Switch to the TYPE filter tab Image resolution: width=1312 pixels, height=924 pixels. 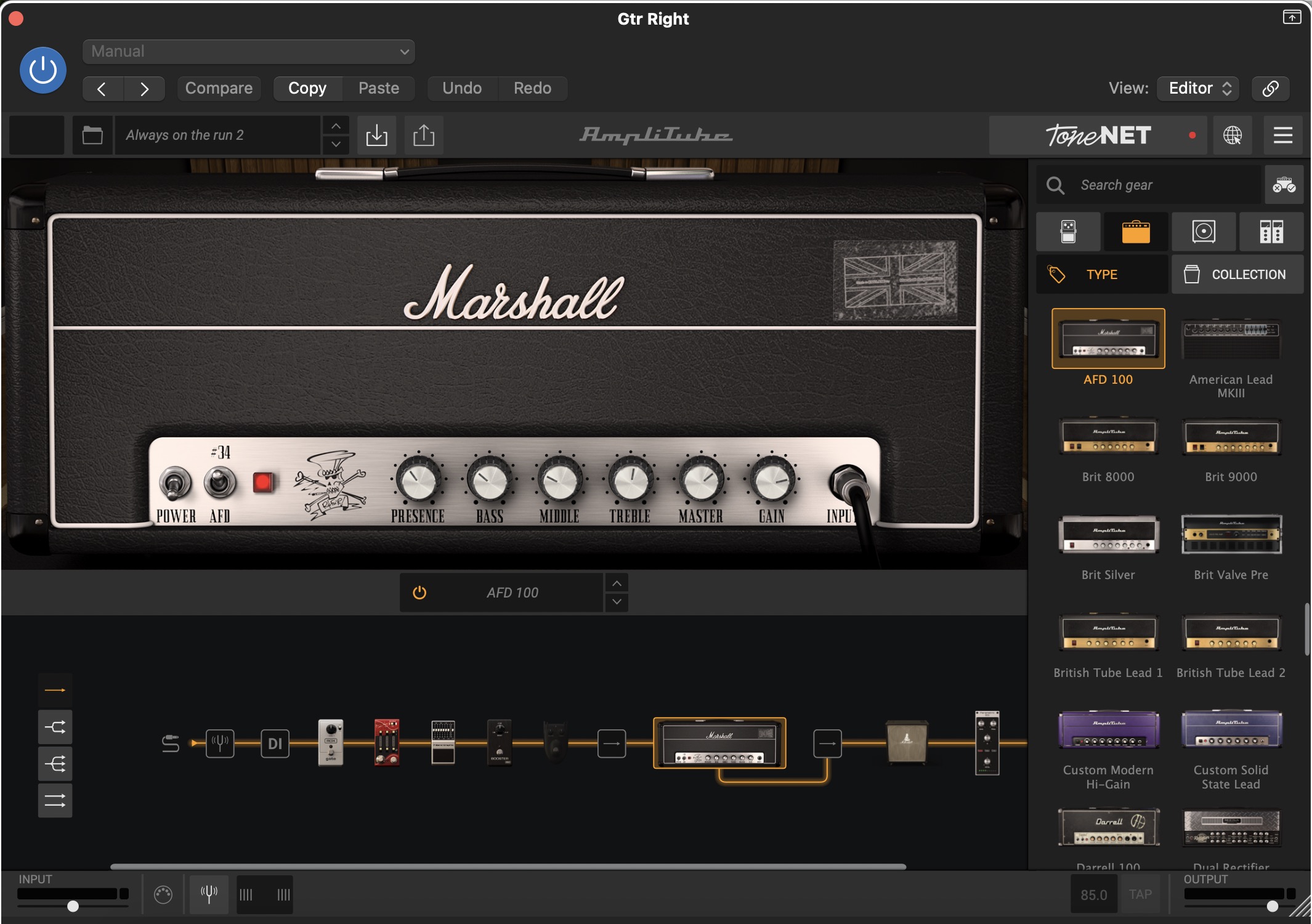point(1102,274)
